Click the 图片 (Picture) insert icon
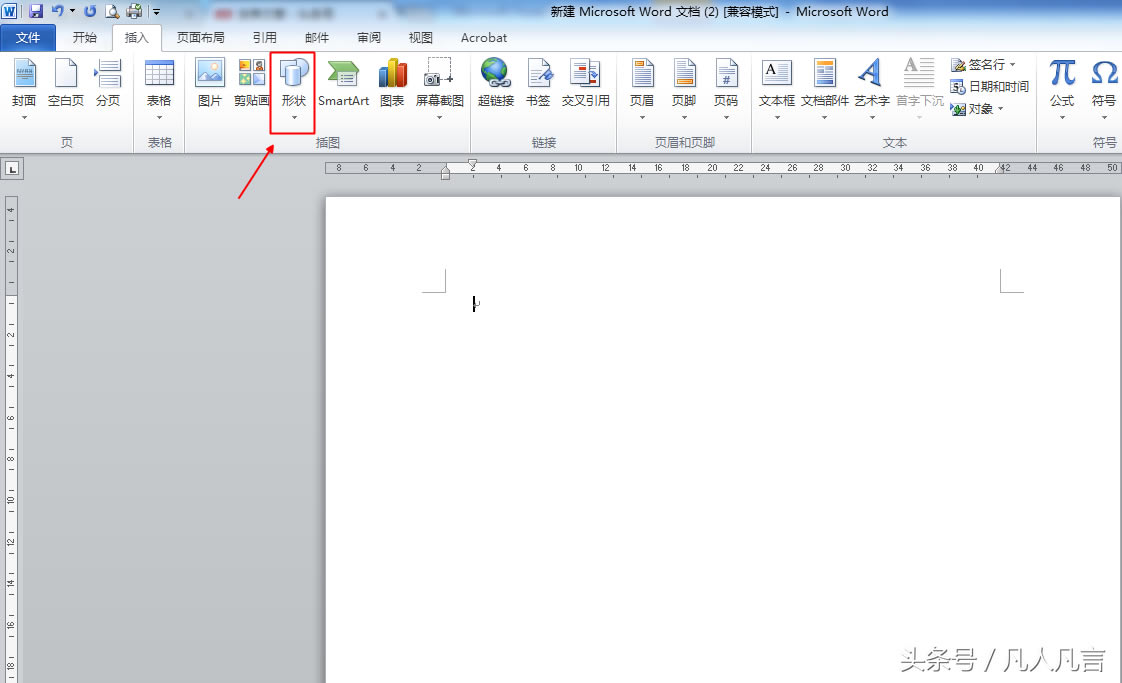 [210, 83]
